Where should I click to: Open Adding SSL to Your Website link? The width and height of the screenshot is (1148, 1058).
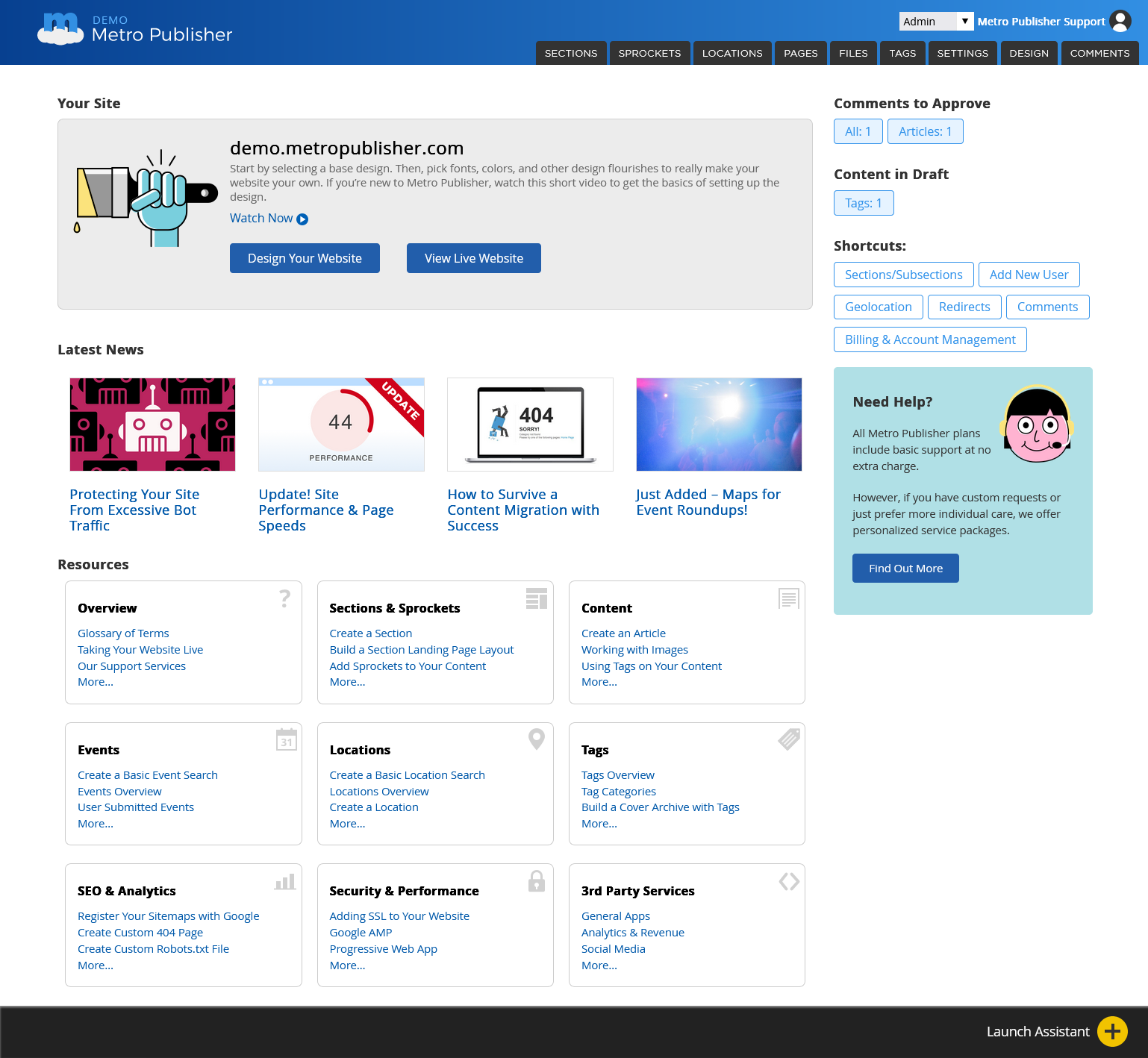[x=399, y=916]
